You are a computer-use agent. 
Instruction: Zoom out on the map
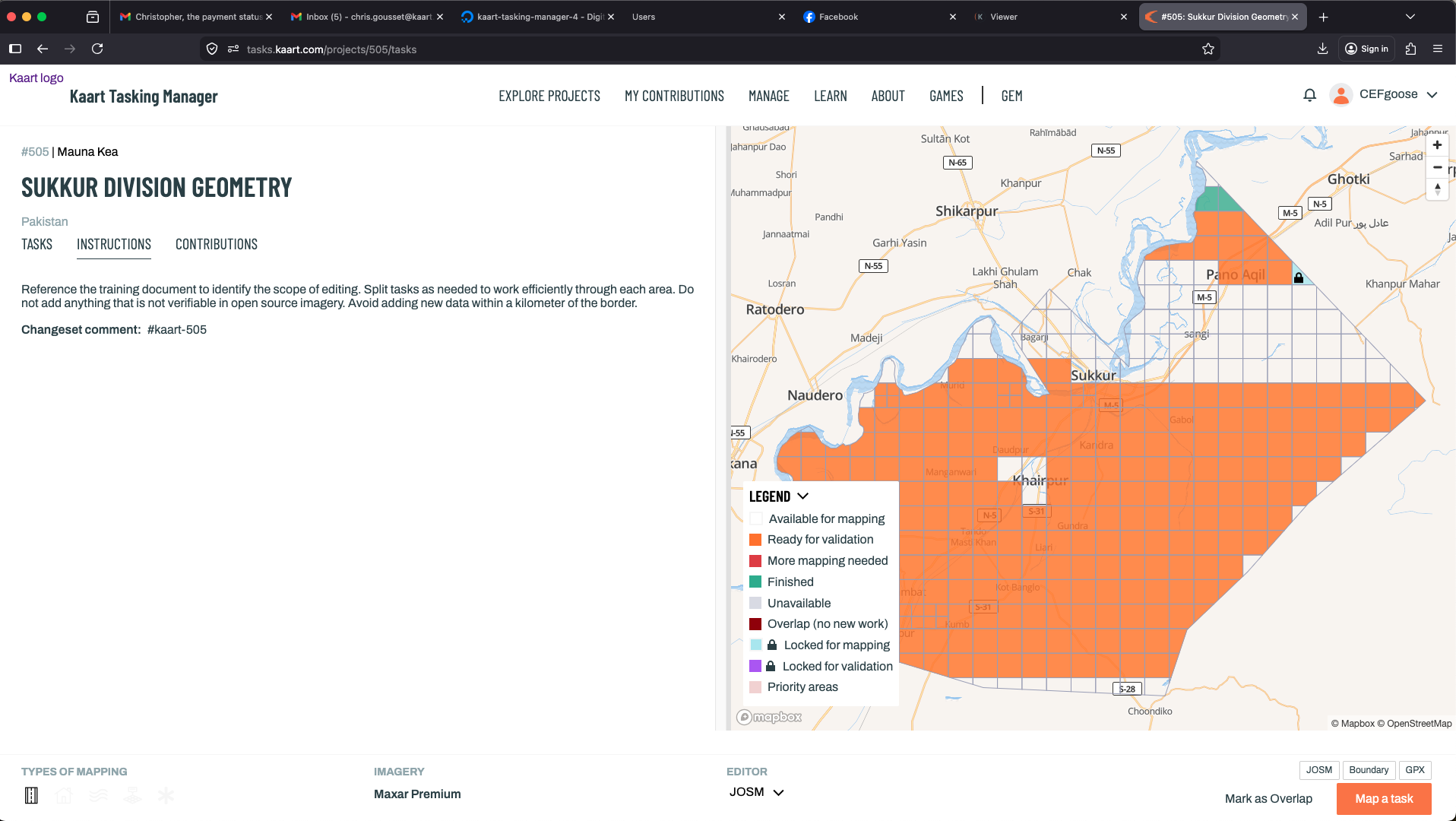(1437, 167)
